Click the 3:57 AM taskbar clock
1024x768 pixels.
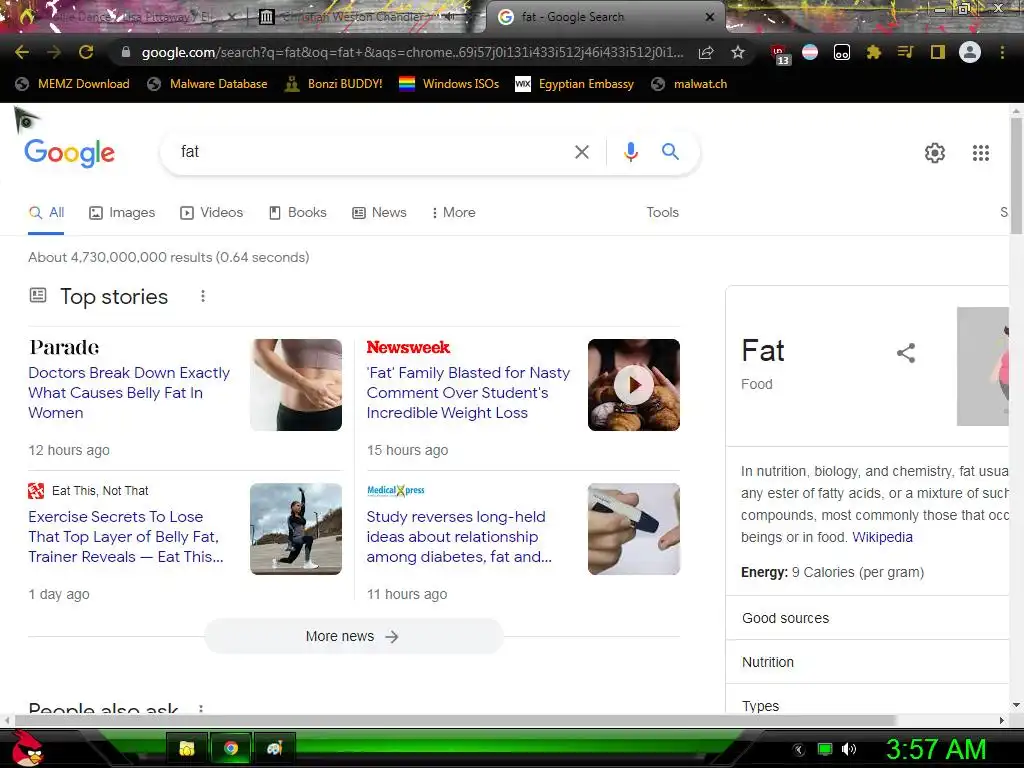coord(935,749)
